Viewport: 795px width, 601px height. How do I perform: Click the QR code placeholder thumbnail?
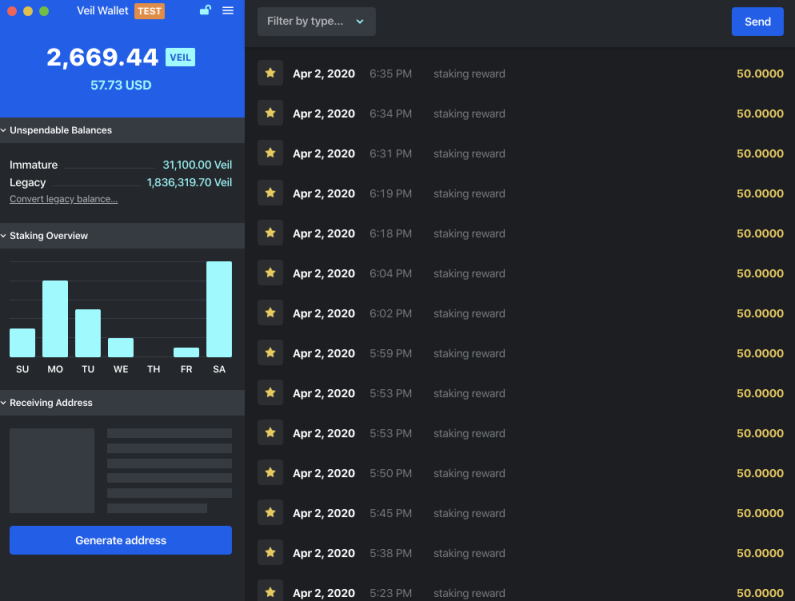click(x=52, y=470)
